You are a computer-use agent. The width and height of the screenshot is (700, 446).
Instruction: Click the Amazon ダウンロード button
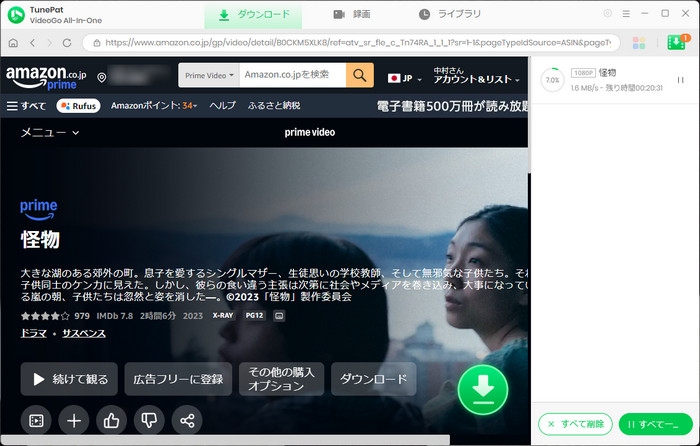pyautogui.click(x=374, y=379)
